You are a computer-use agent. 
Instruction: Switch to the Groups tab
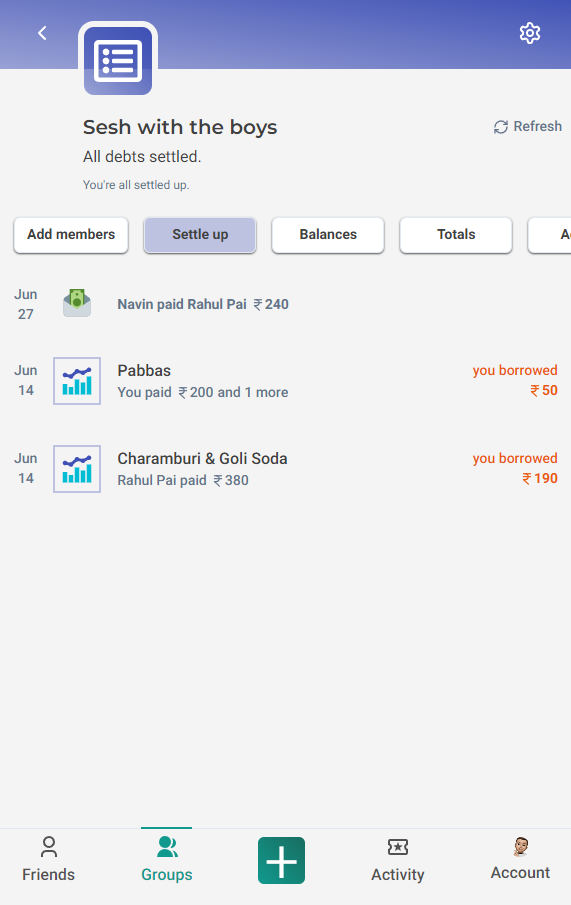point(167,860)
